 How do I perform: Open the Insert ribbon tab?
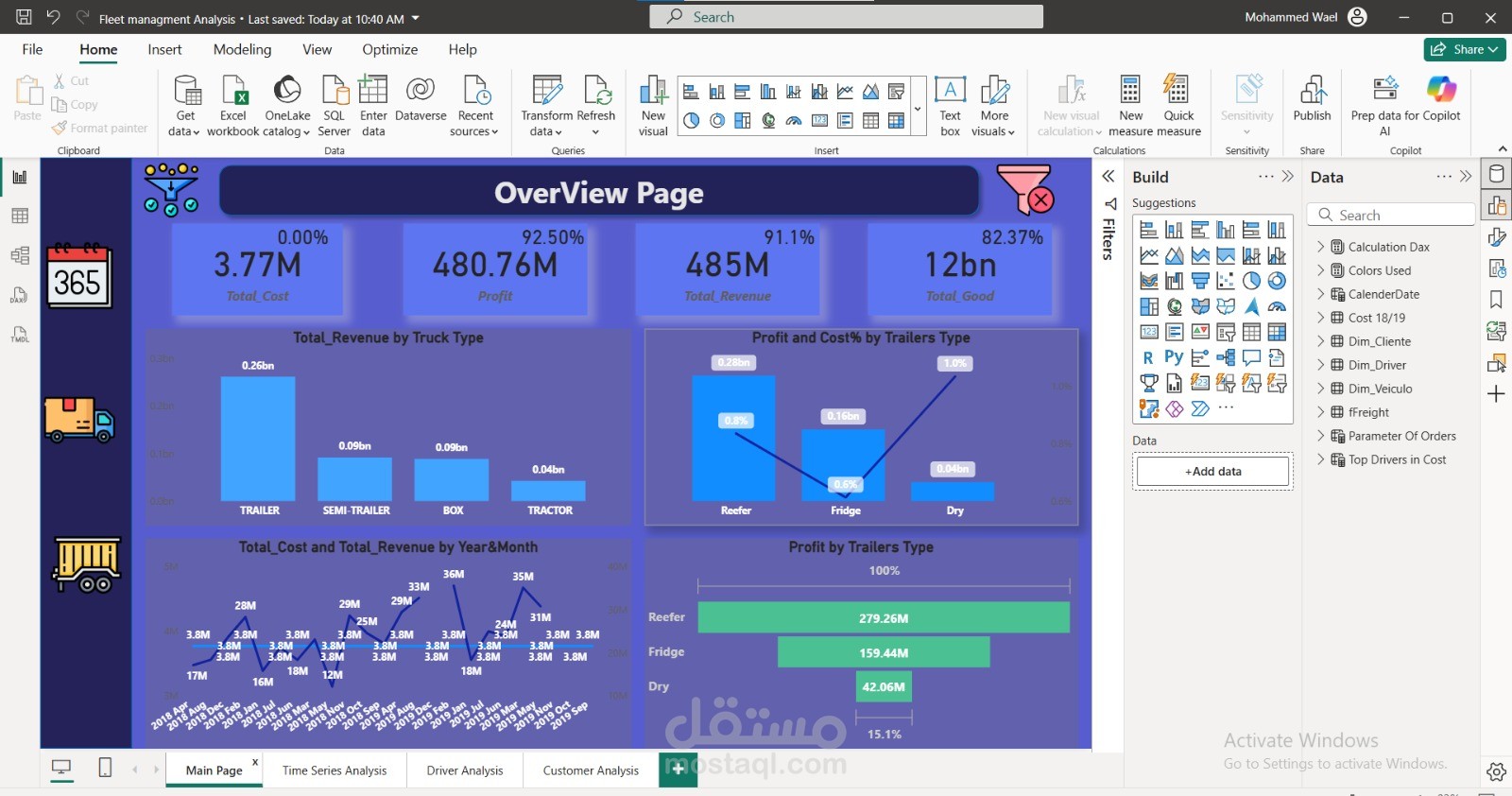(x=164, y=49)
